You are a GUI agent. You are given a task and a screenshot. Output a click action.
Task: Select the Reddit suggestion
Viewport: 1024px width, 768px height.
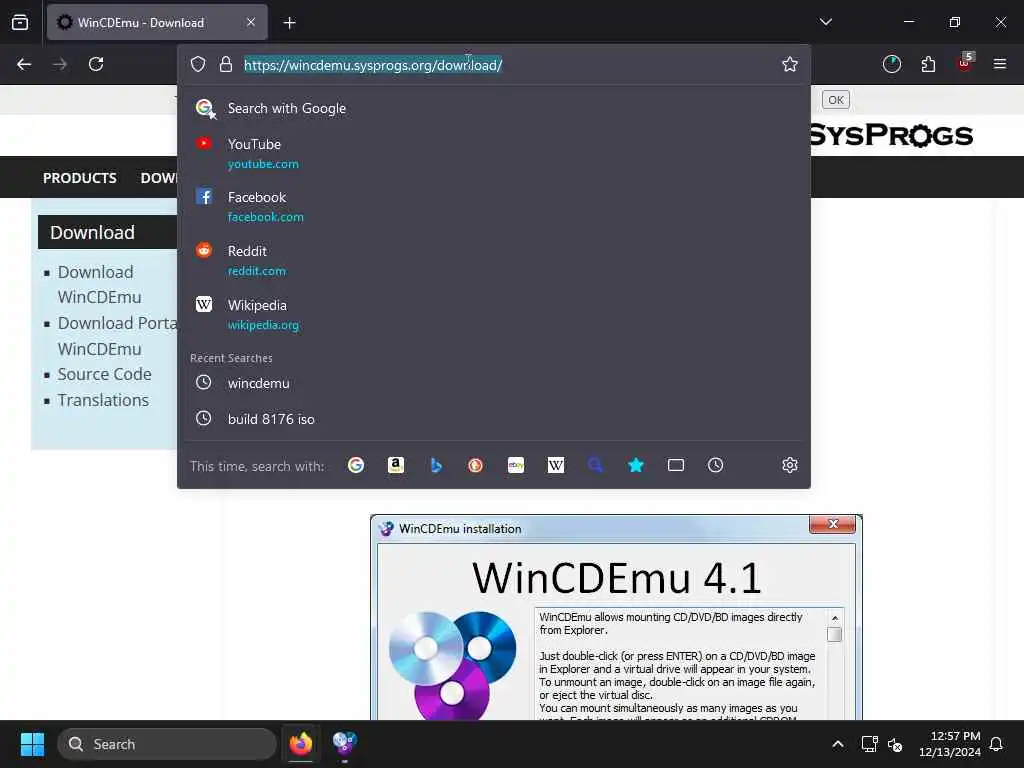point(494,261)
